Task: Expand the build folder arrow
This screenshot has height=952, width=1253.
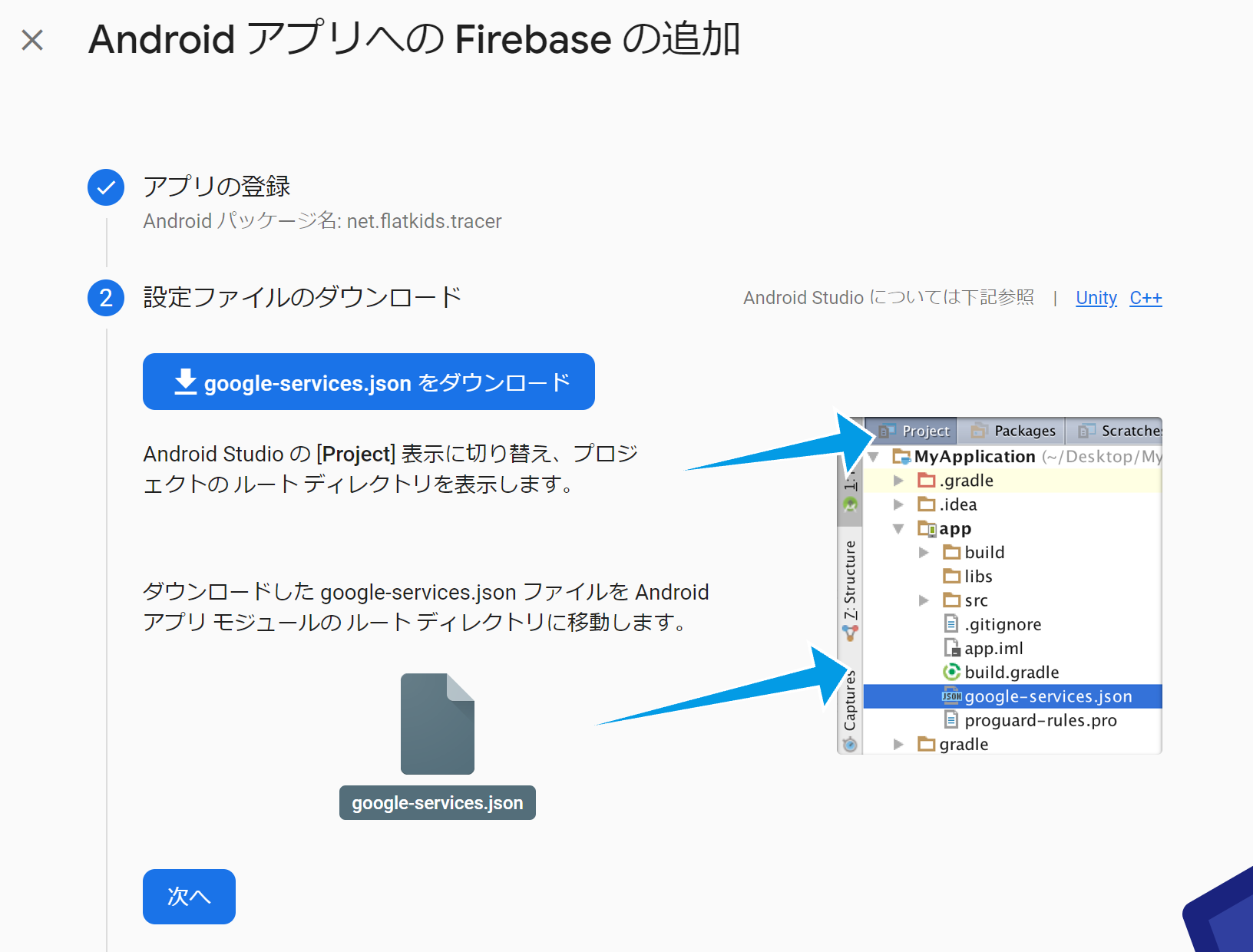Action: click(x=924, y=553)
